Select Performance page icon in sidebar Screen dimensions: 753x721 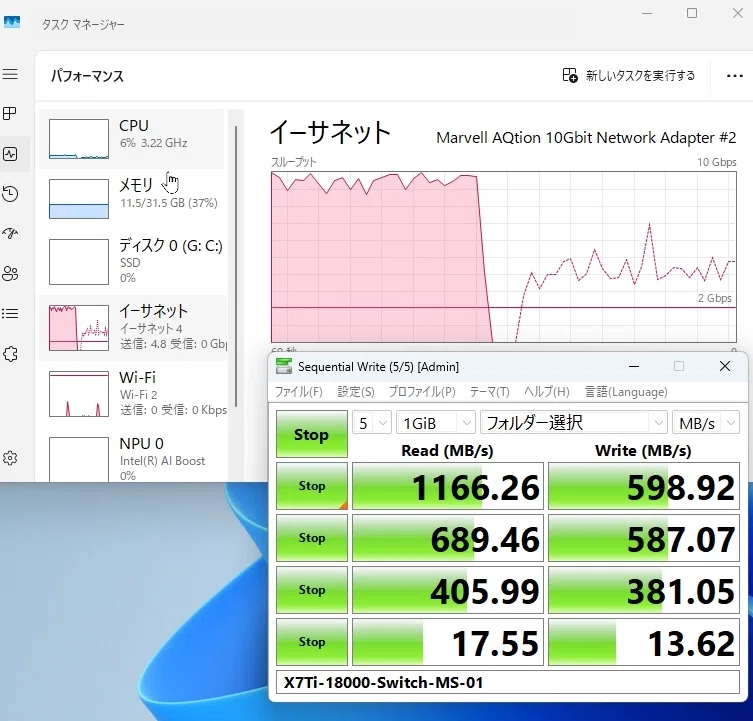pyautogui.click(x=10, y=154)
